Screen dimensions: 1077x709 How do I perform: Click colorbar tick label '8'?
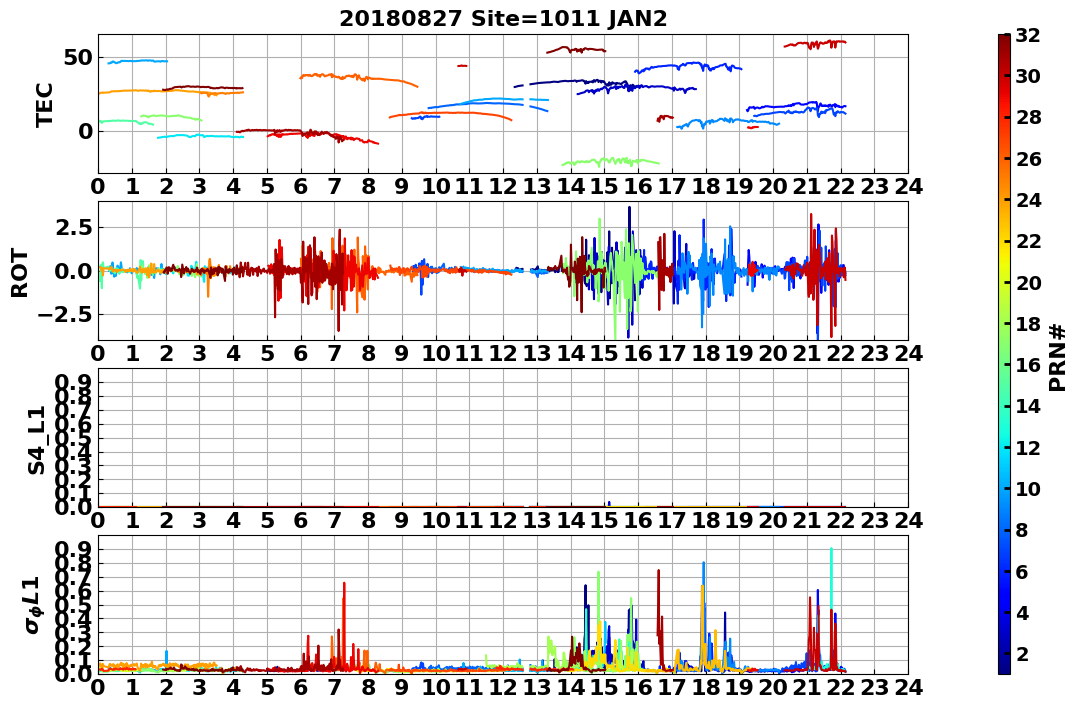1022,530
